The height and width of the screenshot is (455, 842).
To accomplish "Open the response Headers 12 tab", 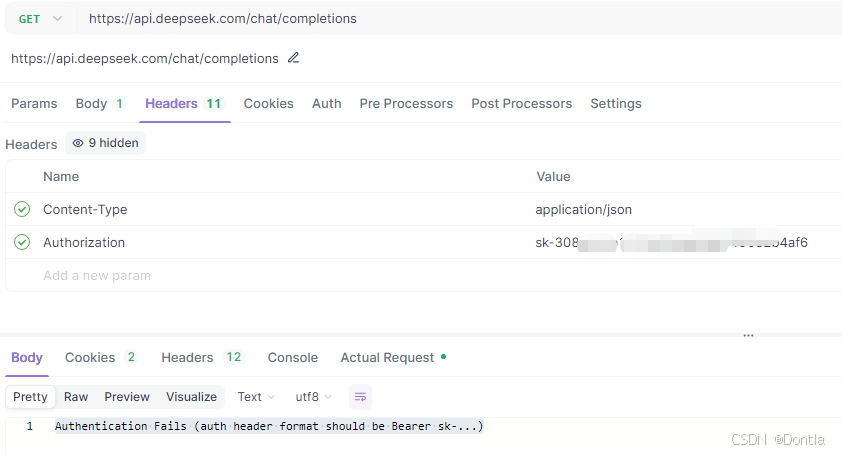I will (x=202, y=357).
